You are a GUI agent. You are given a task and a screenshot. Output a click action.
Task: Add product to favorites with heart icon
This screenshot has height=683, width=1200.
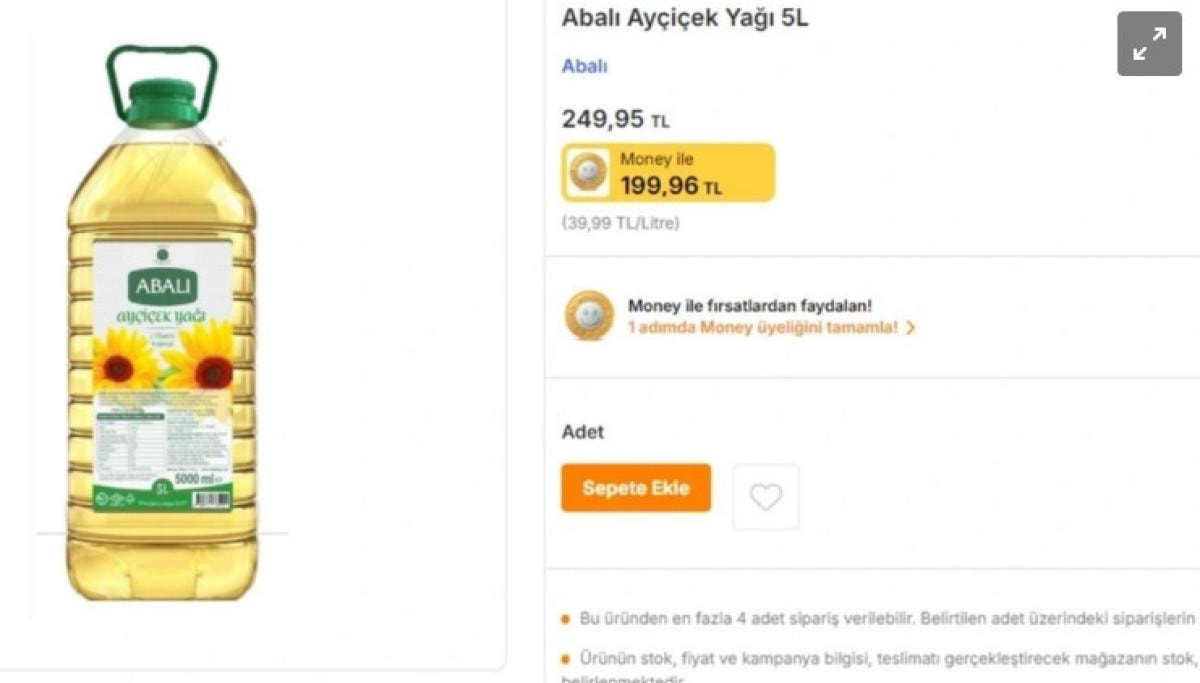pyautogui.click(x=766, y=497)
